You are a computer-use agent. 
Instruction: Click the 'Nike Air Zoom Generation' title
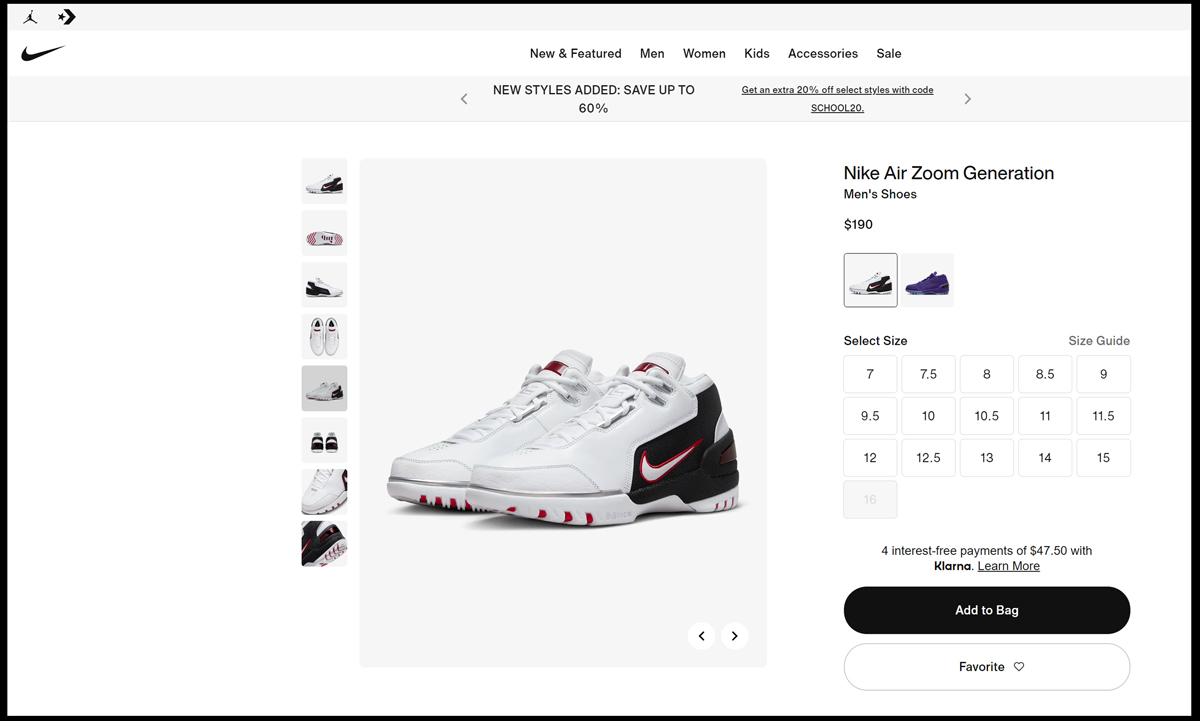click(949, 173)
